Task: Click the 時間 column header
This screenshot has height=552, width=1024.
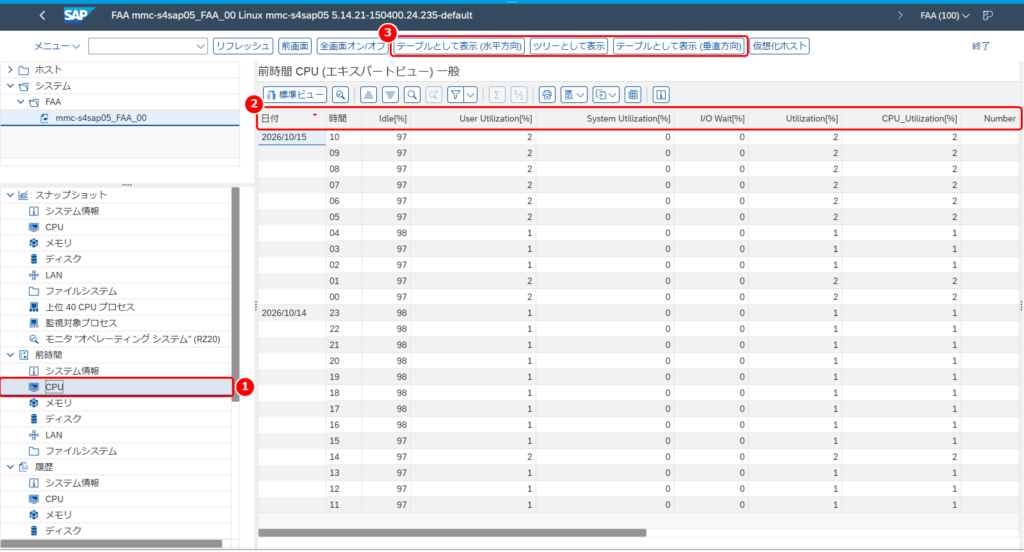Action: click(x=343, y=119)
